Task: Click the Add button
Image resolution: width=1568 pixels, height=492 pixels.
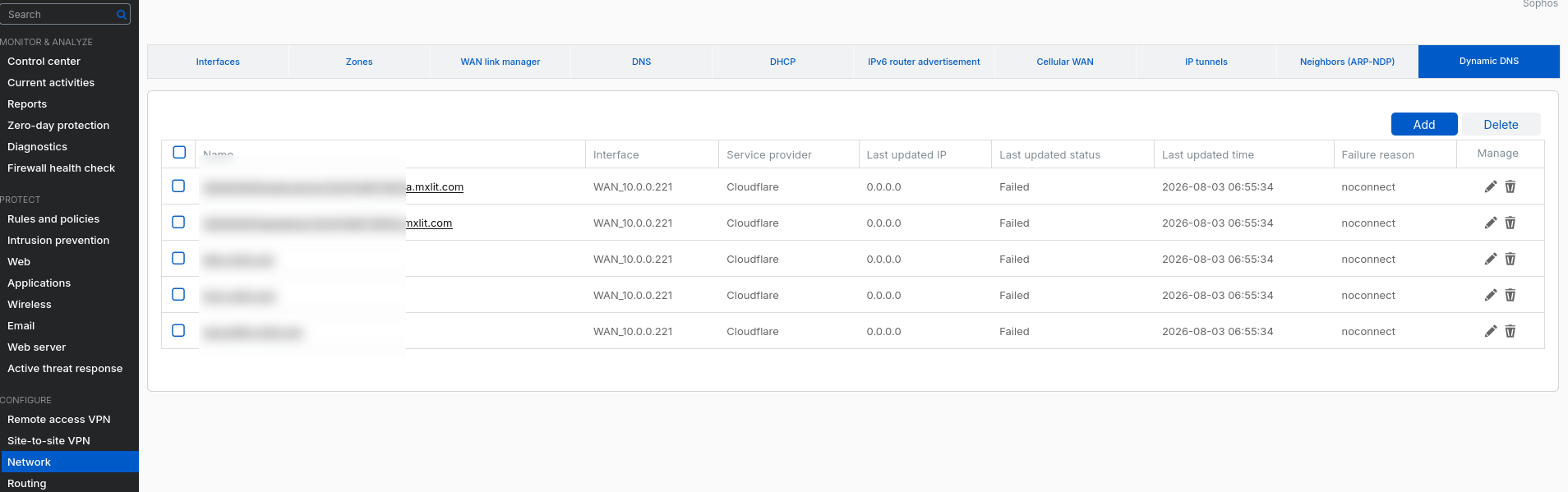Action: tap(1424, 124)
